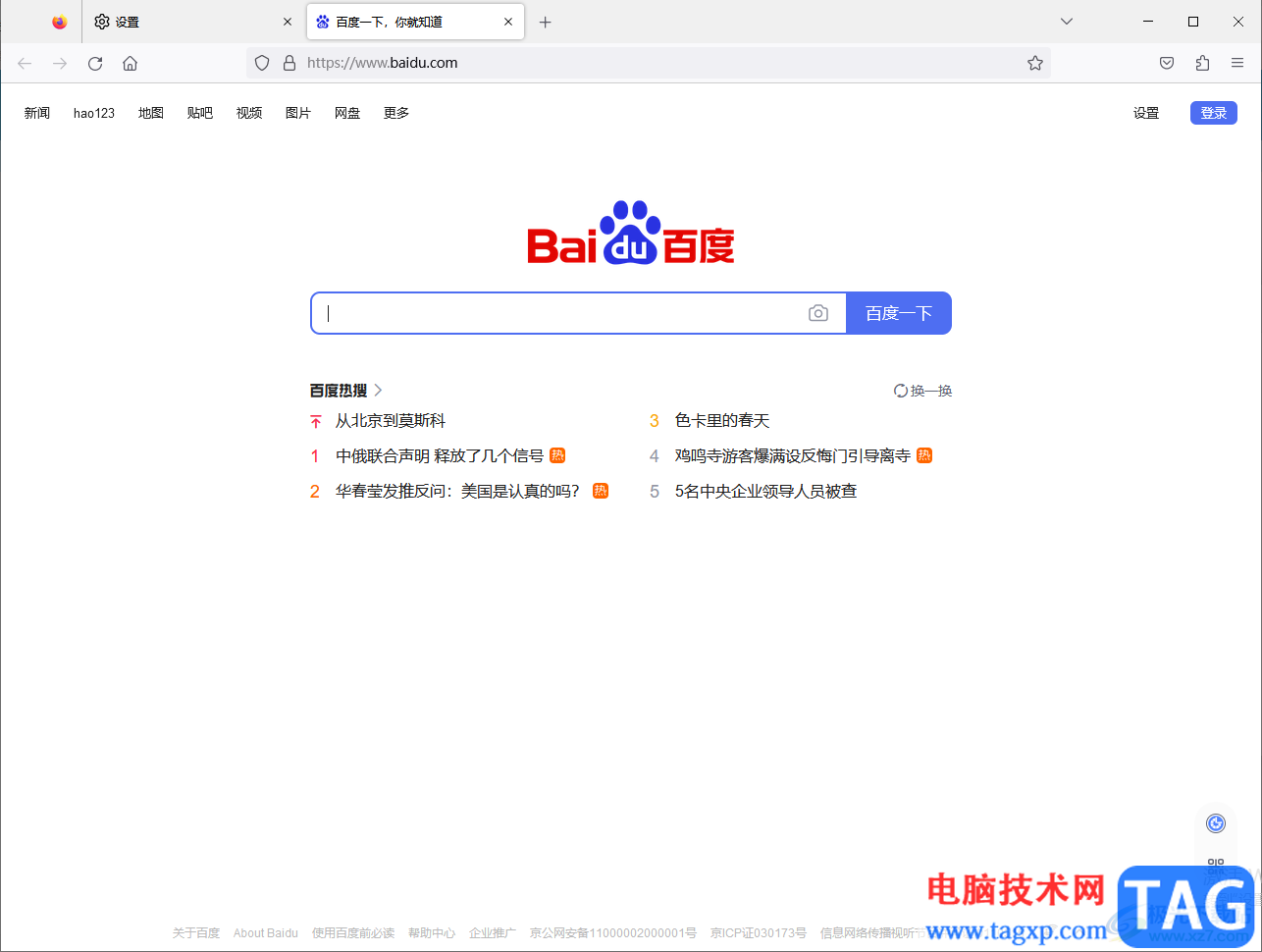Viewport: 1262px width, 952px height.
Task: Open the 帮助中心 footer link
Action: pos(432,933)
